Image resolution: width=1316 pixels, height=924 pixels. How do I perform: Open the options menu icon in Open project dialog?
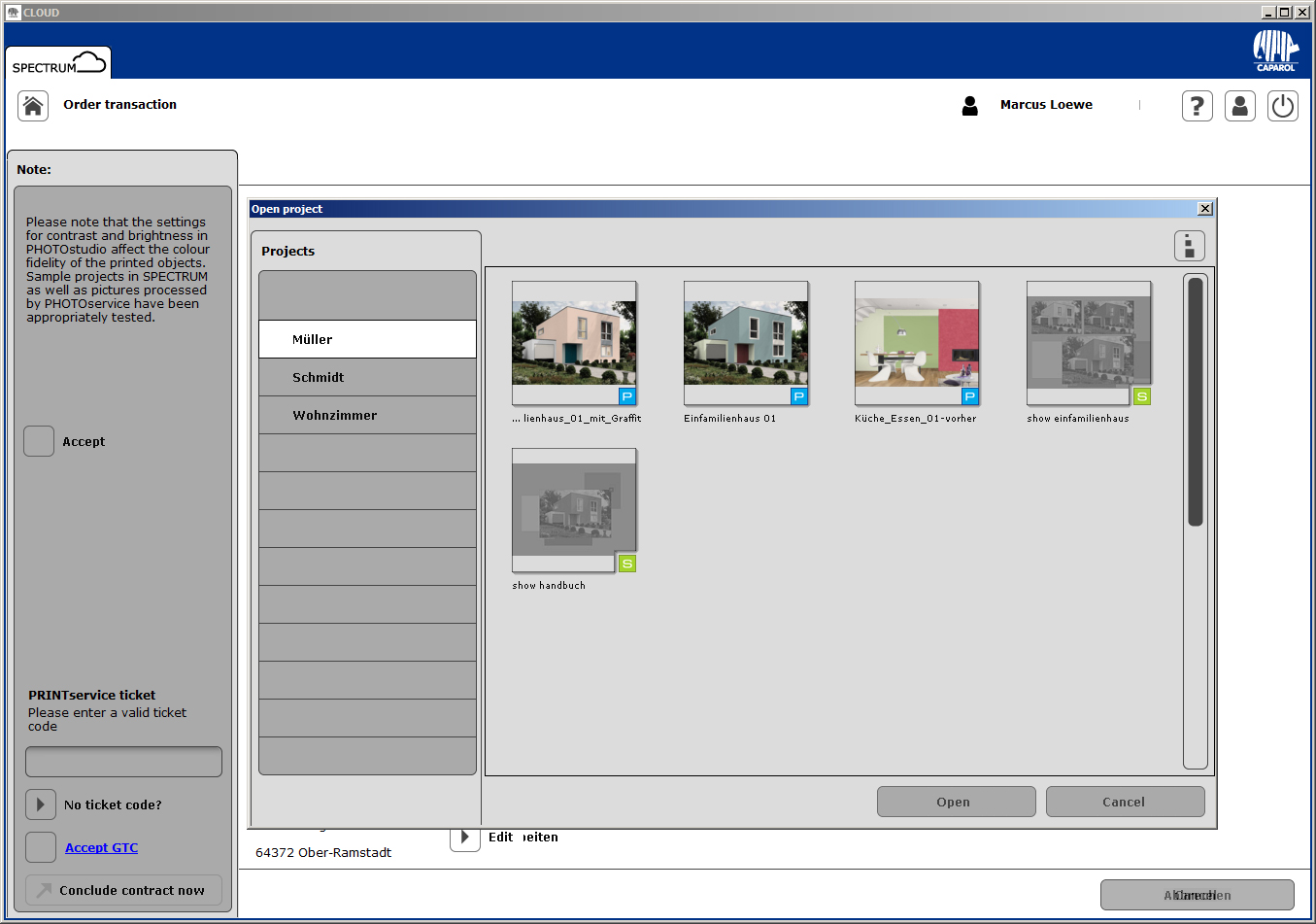1190,246
